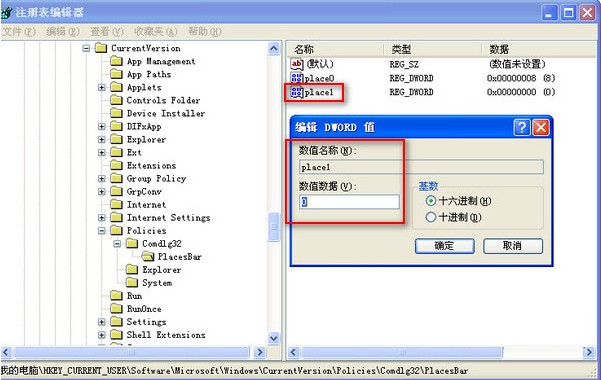
Task: Select the Ext folder icon
Action: [x=116, y=152]
